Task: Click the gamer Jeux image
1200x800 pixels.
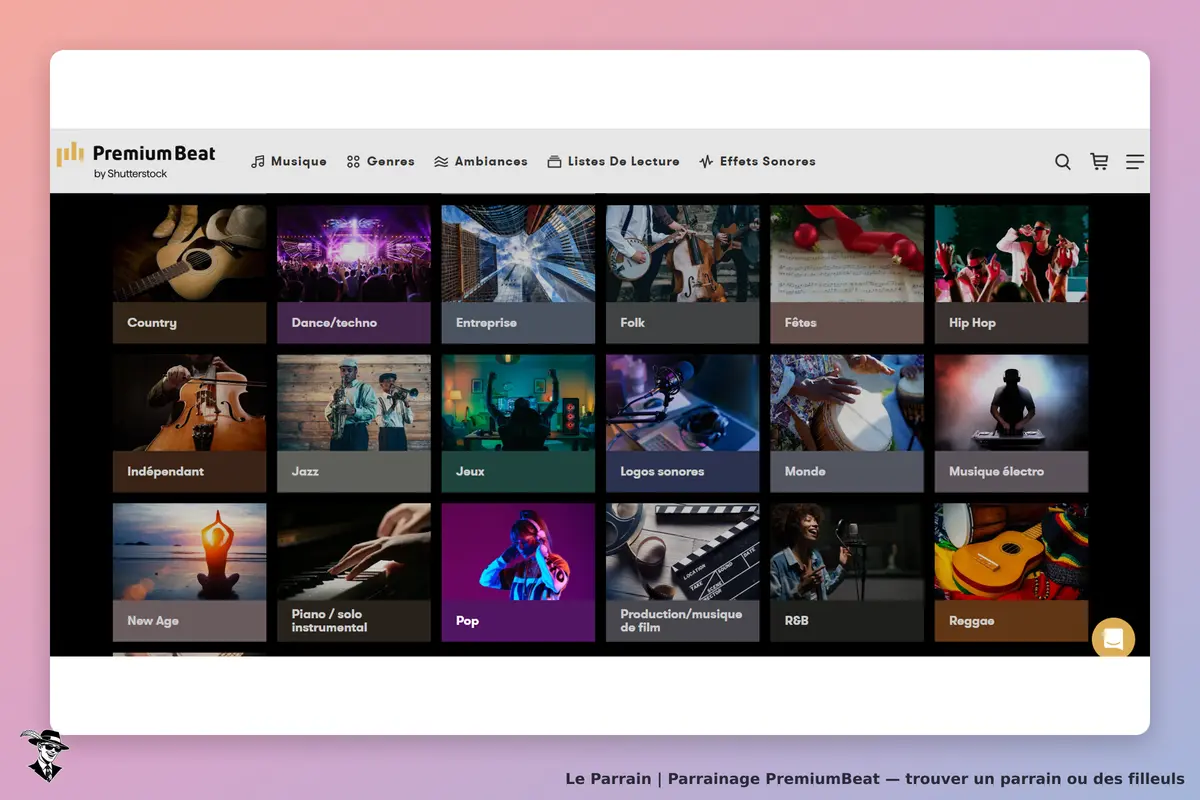Action: pyautogui.click(x=518, y=403)
